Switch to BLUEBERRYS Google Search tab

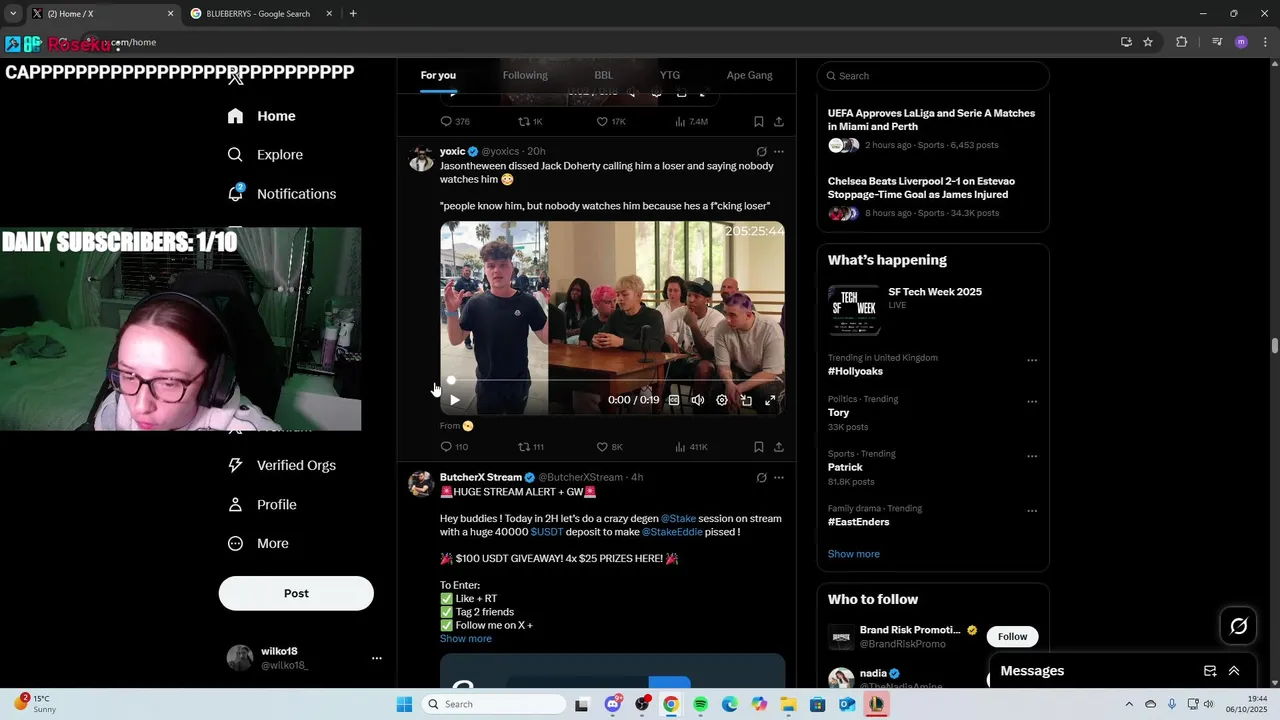pyautogui.click(x=258, y=14)
